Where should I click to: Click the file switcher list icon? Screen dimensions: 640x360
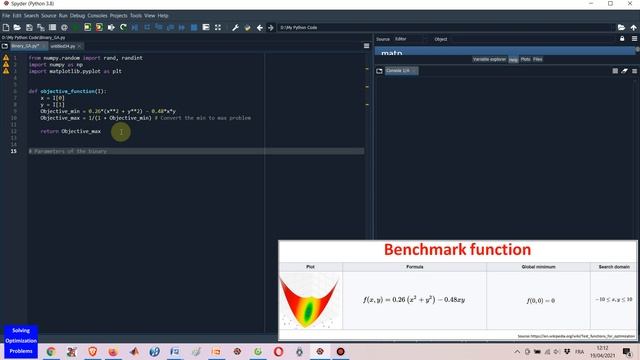(x=52, y=27)
